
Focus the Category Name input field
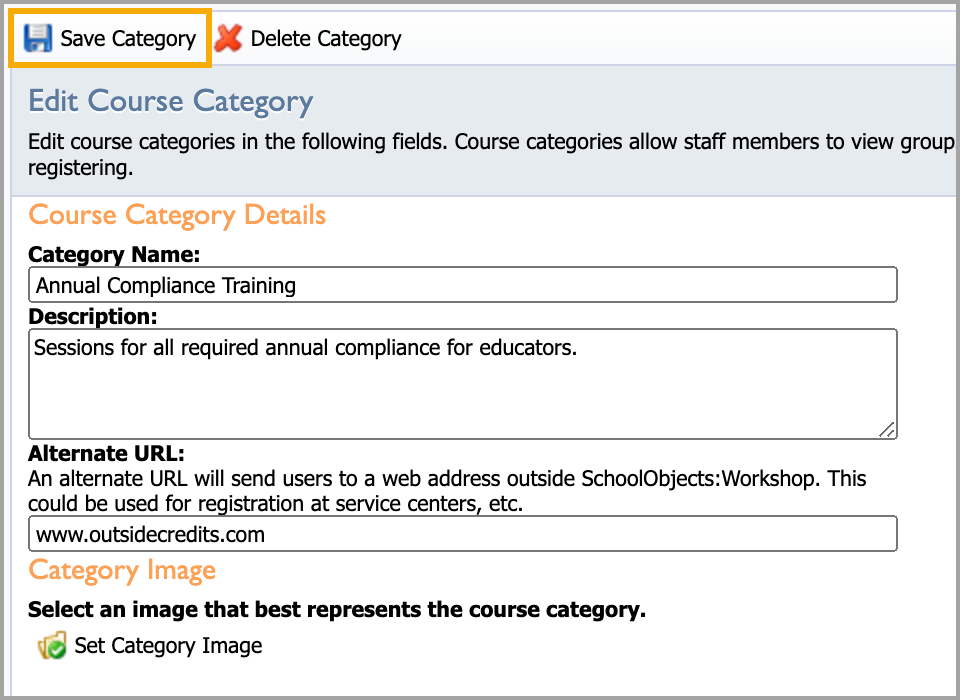click(x=463, y=285)
